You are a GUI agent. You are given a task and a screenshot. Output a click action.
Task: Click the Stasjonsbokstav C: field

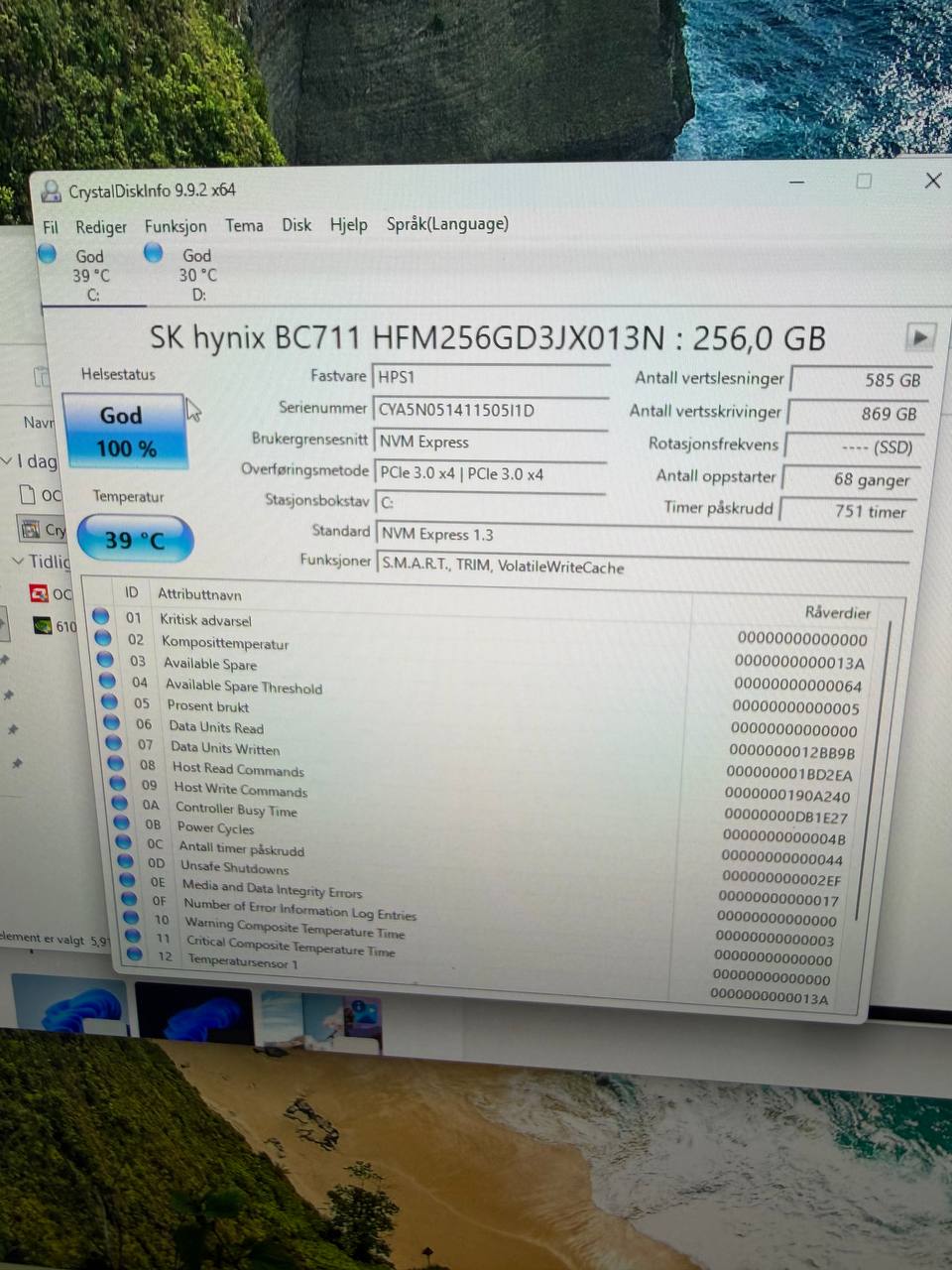tap(490, 502)
